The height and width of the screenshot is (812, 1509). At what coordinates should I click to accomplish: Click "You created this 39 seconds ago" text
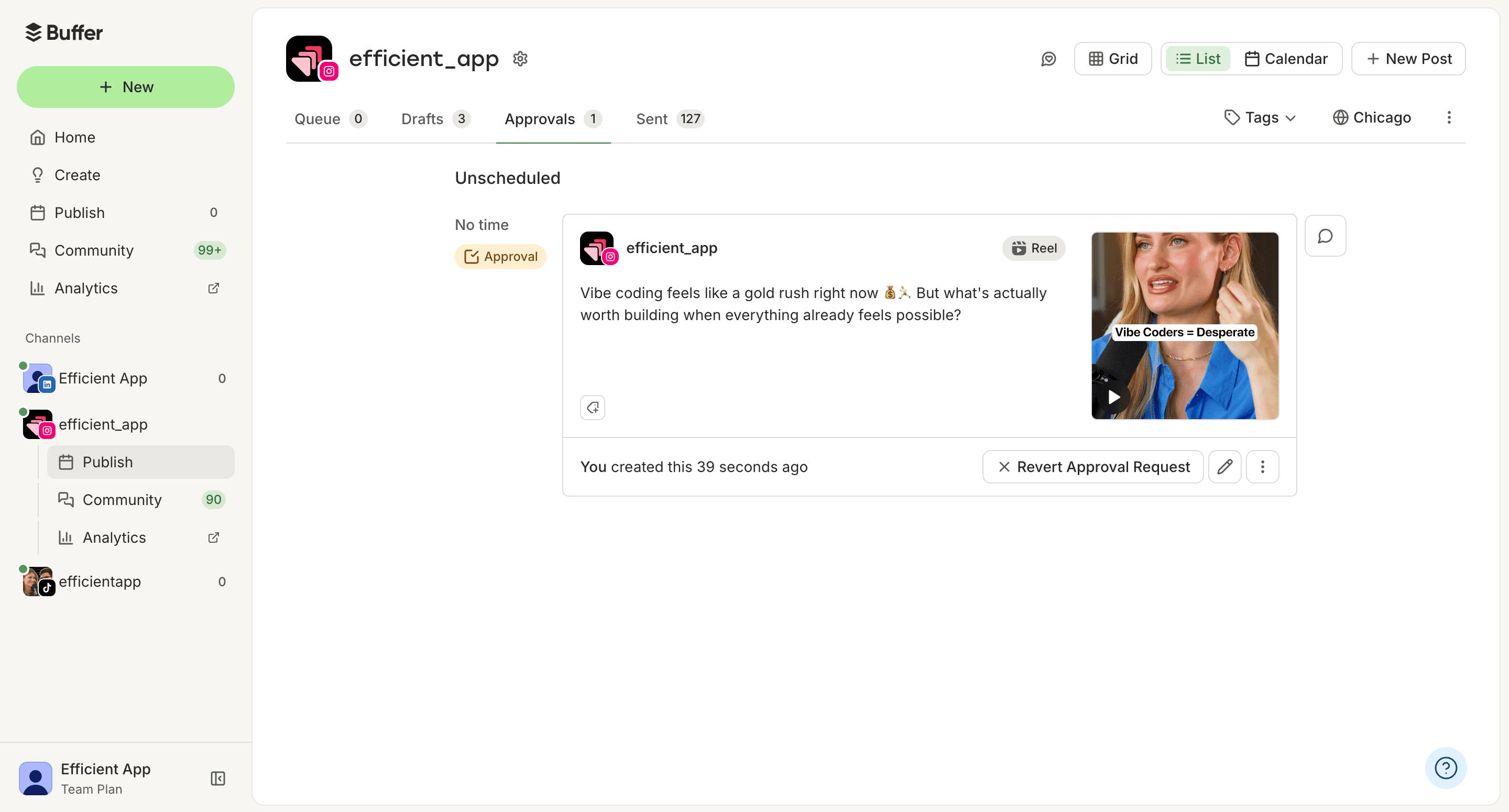point(694,467)
